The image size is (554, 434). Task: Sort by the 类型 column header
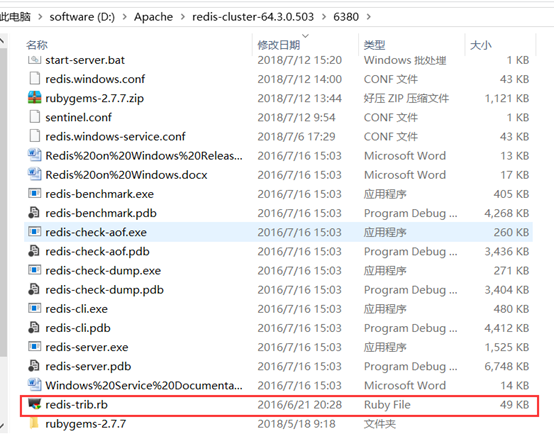[375, 45]
